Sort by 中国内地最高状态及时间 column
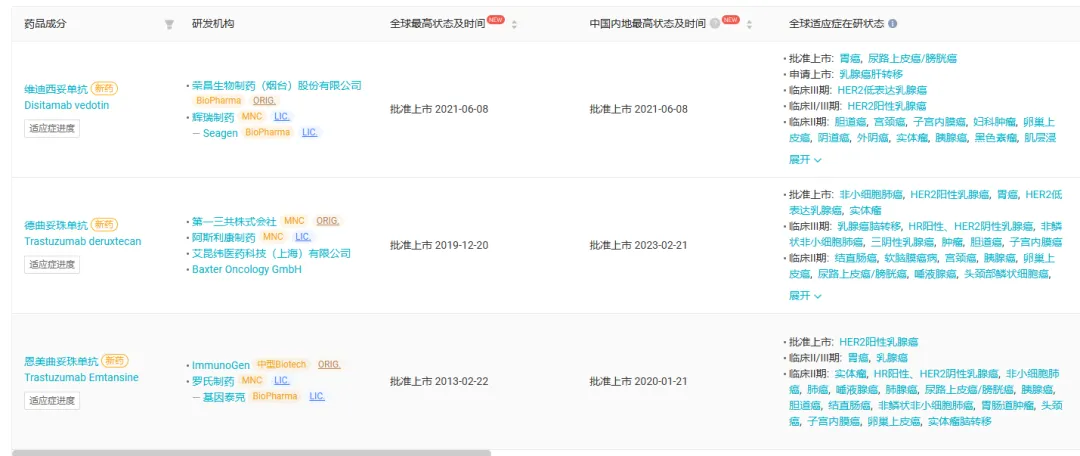1080x456 pixels. [750, 24]
